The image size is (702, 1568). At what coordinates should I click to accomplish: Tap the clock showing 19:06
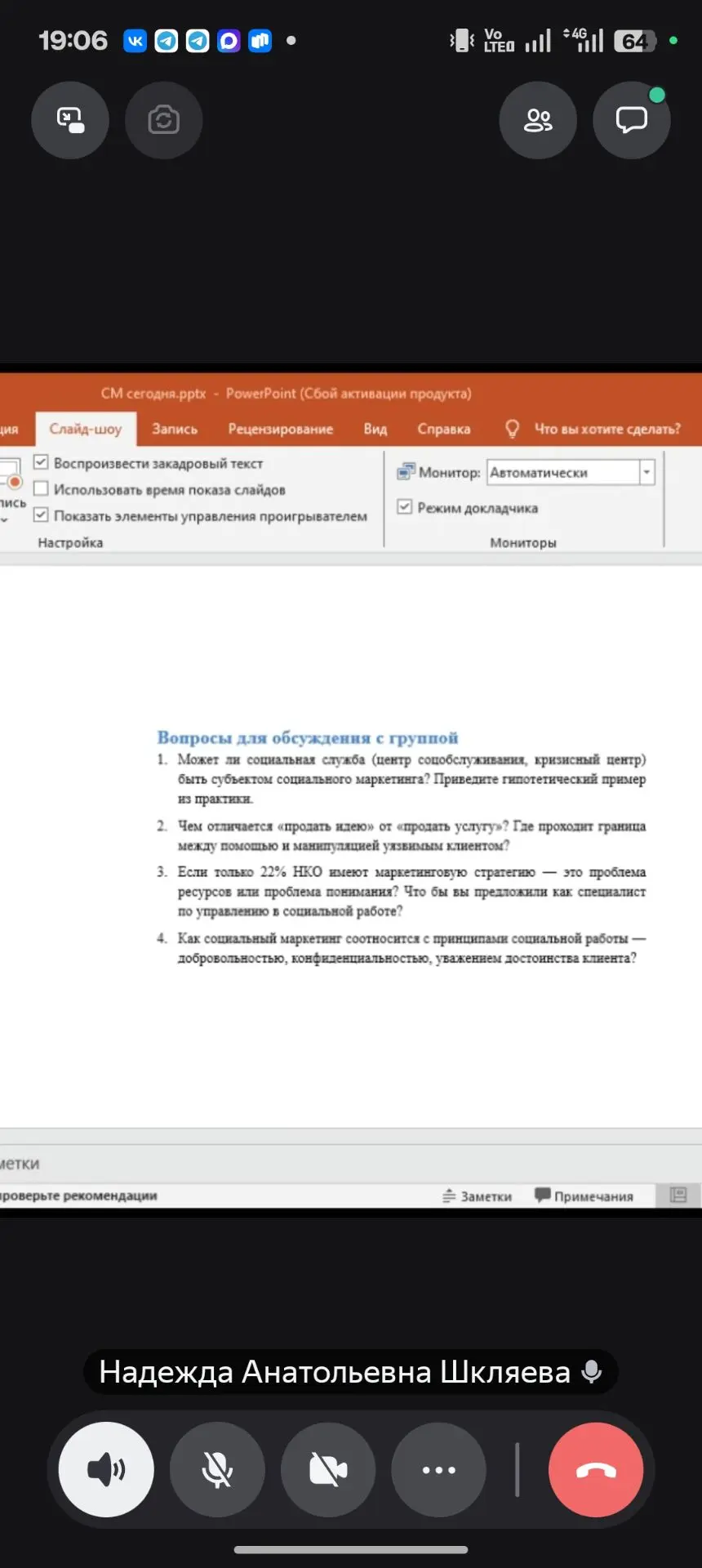(x=73, y=40)
